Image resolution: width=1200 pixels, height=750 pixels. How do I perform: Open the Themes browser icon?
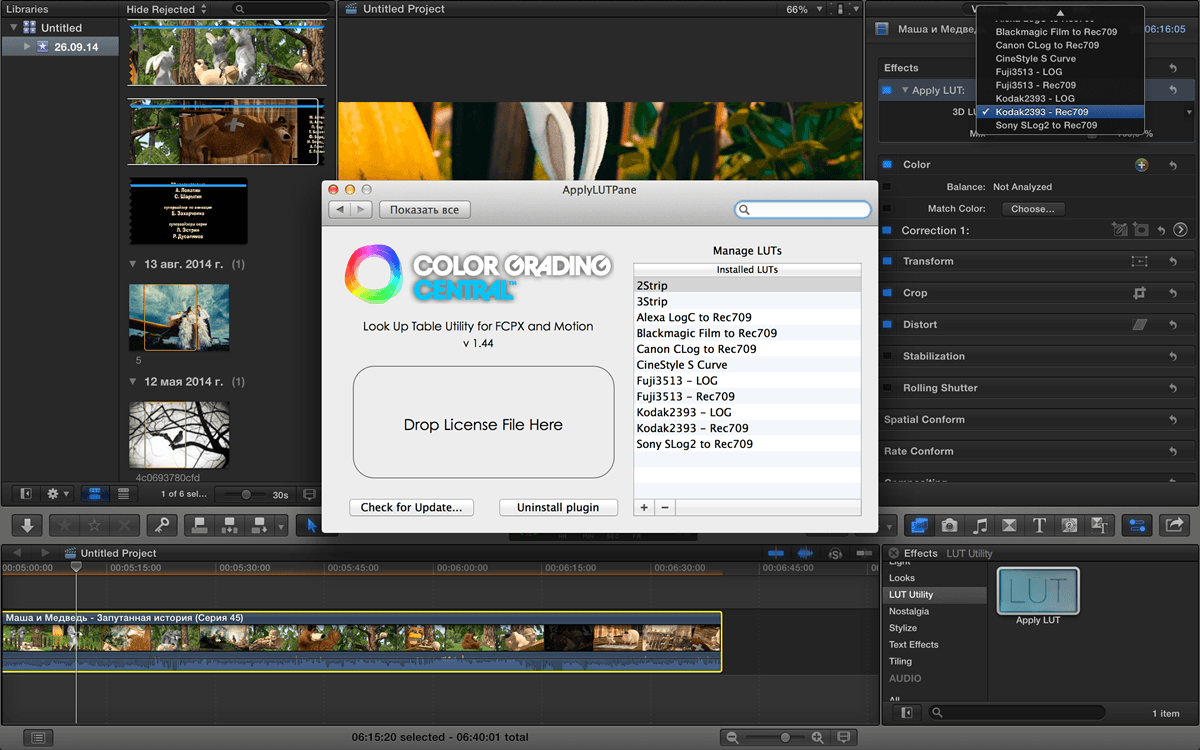[x=1100, y=525]
